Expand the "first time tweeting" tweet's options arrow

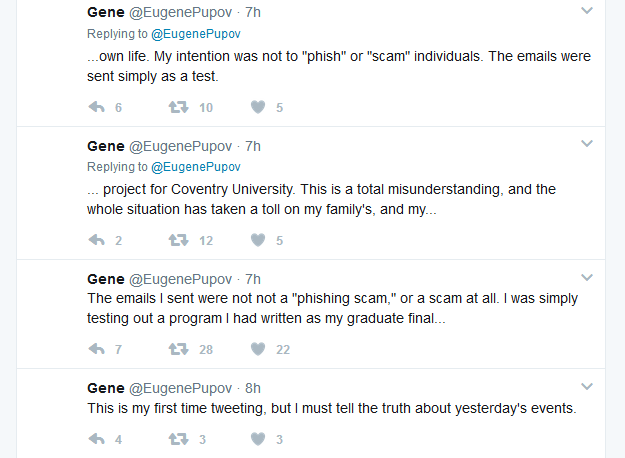(x=587, y=387)
